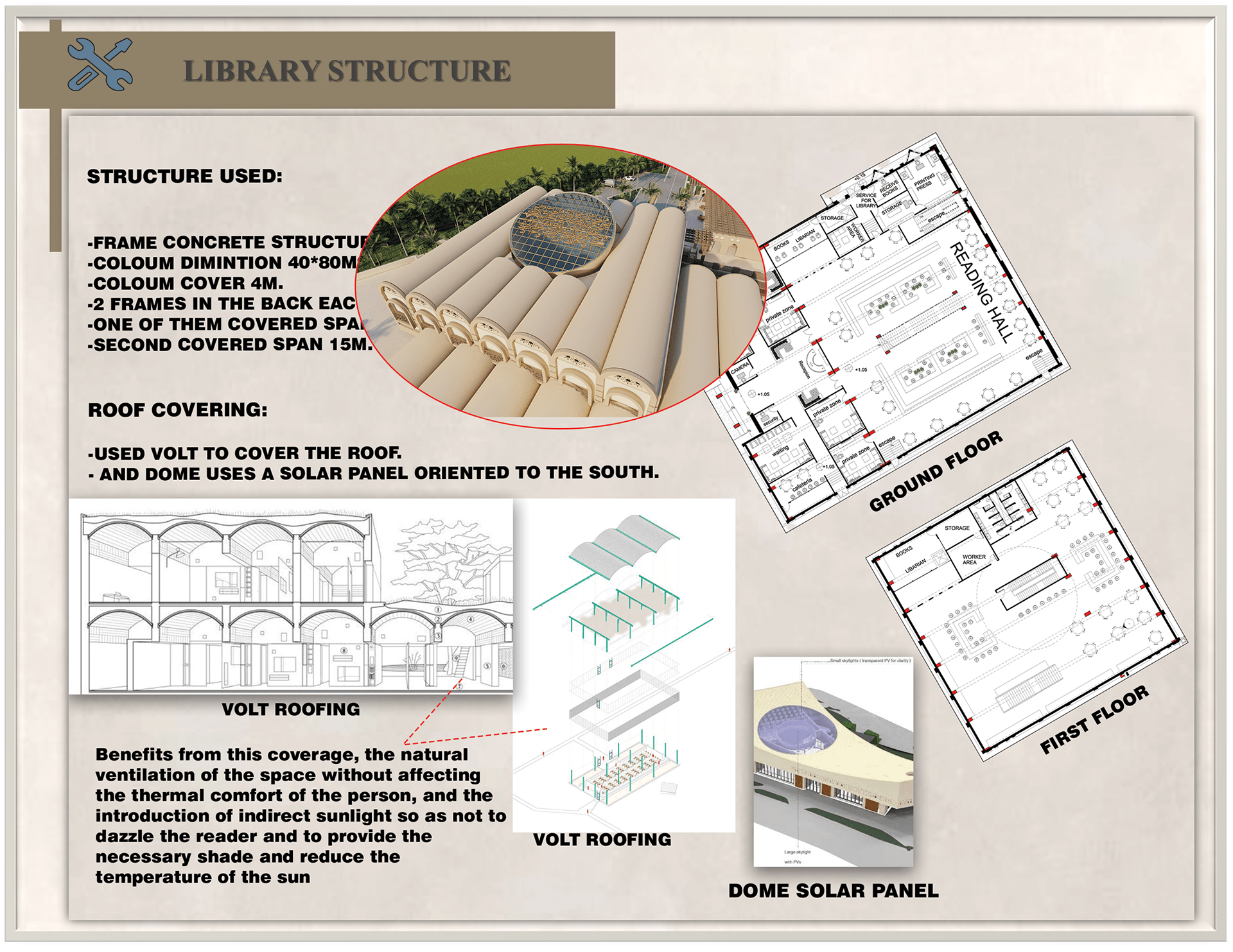
Task: Open the oval aerial render of vaulted roofs
Action: [560, 286]
